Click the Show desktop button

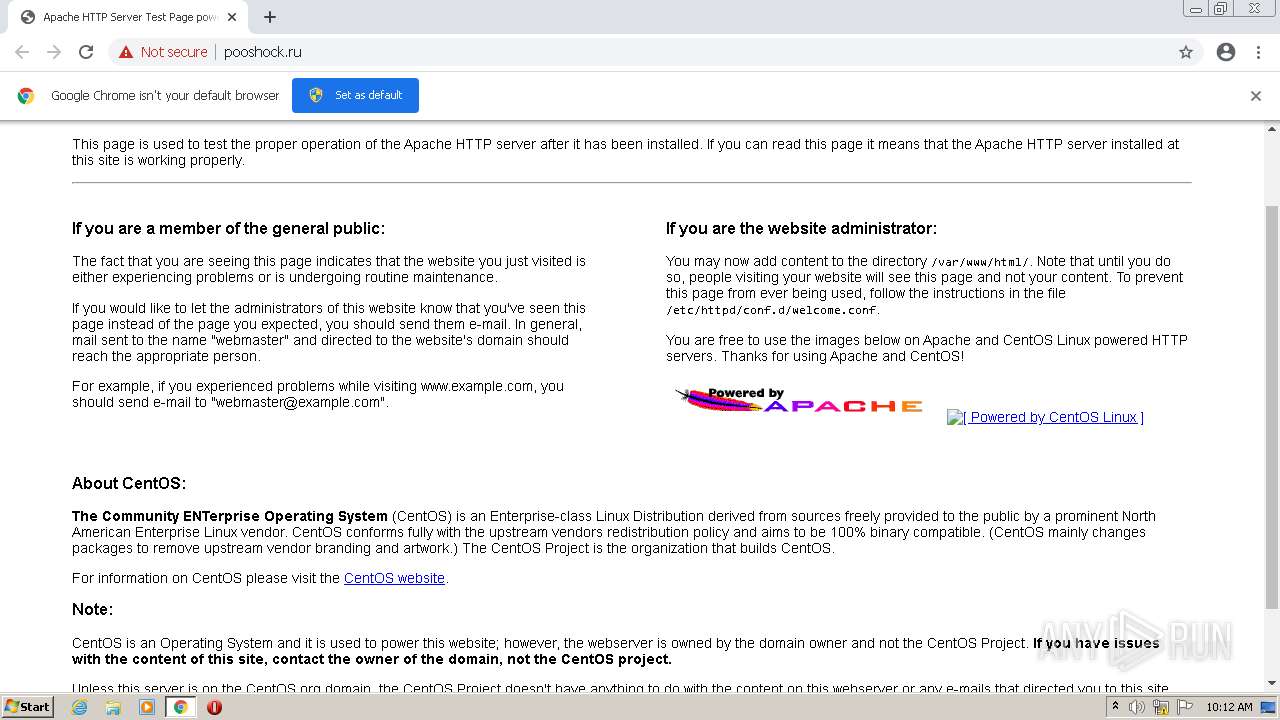(x=1269, y=707)
